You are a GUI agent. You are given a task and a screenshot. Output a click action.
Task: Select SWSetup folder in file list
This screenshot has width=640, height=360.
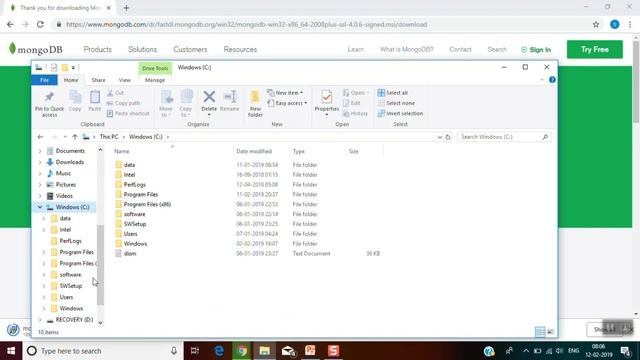pos(135,224)
